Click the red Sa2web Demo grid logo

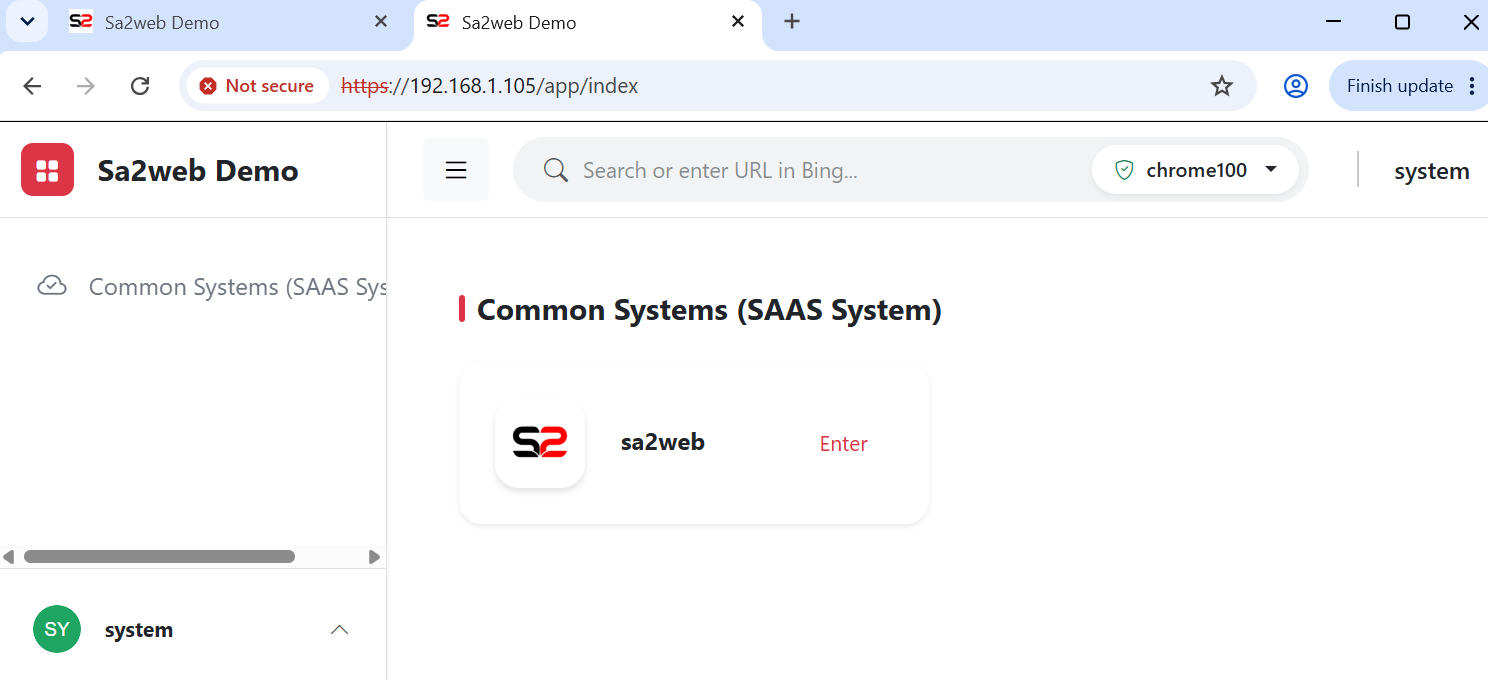(x=47, y=170)
